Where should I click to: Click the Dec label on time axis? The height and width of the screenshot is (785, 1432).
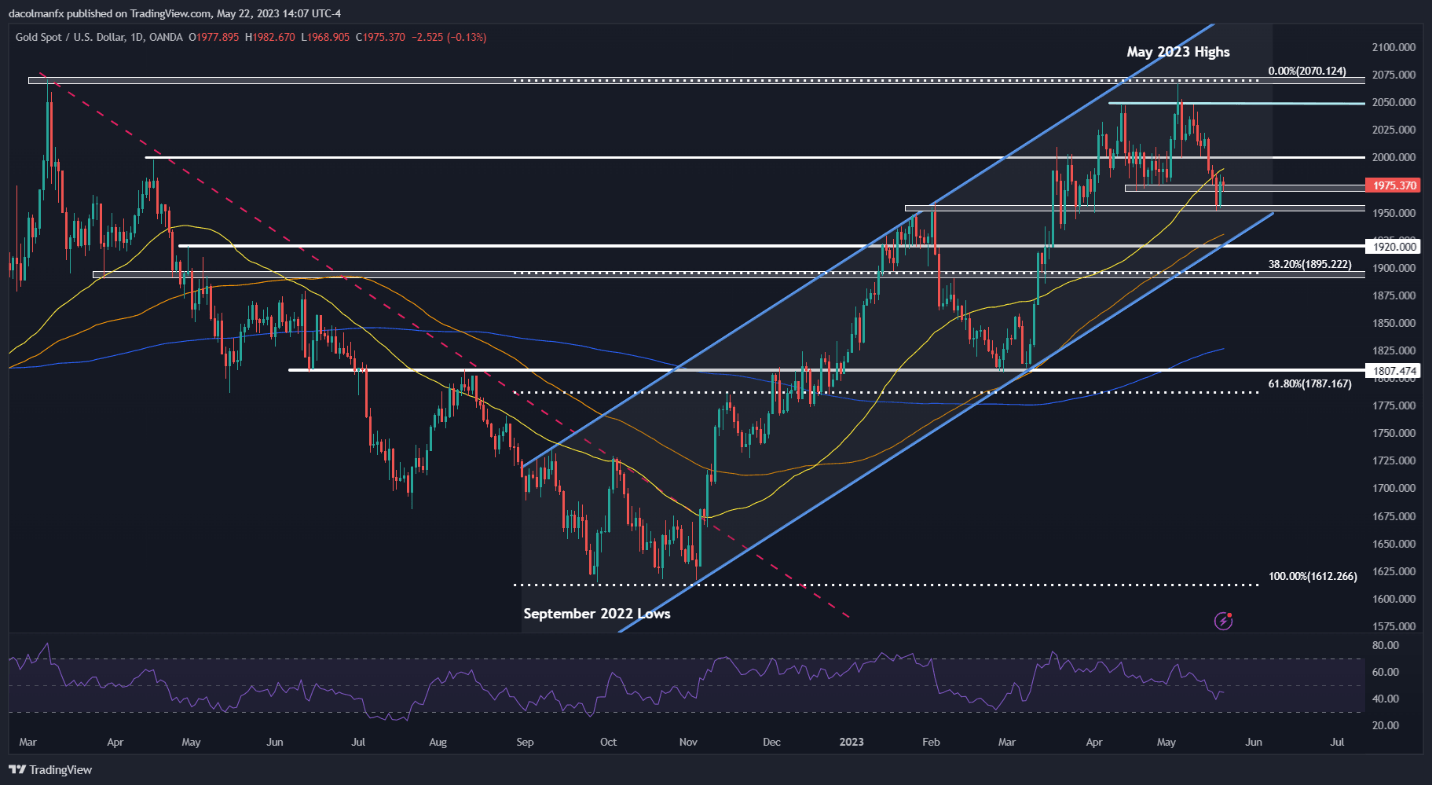coord(771,744)
